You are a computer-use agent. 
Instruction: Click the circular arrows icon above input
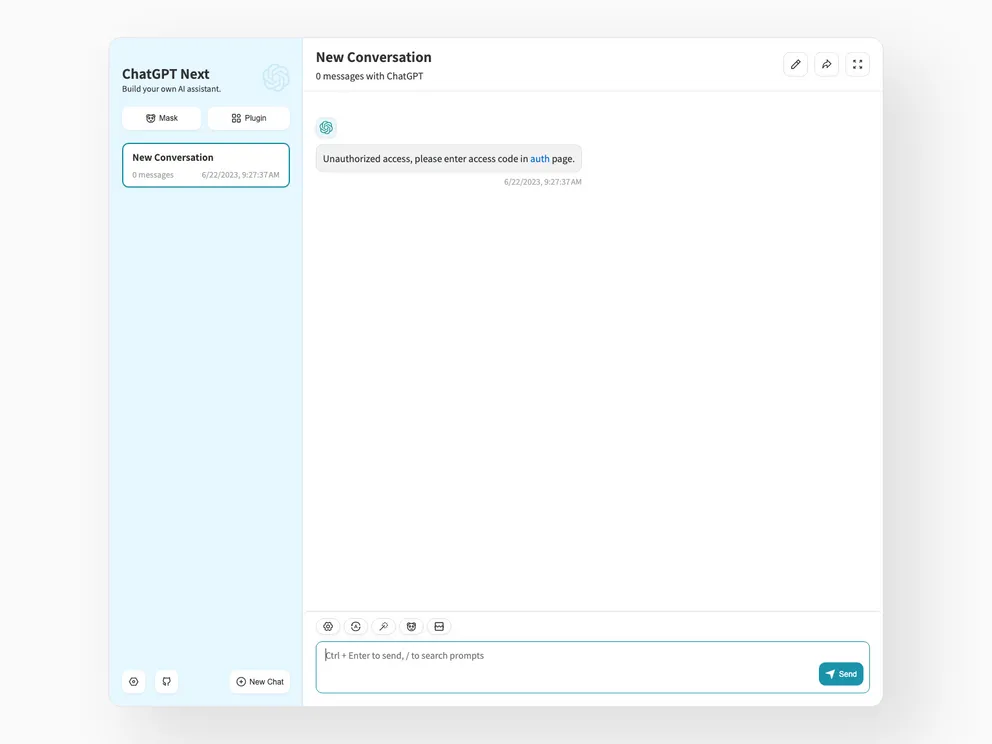355,626
